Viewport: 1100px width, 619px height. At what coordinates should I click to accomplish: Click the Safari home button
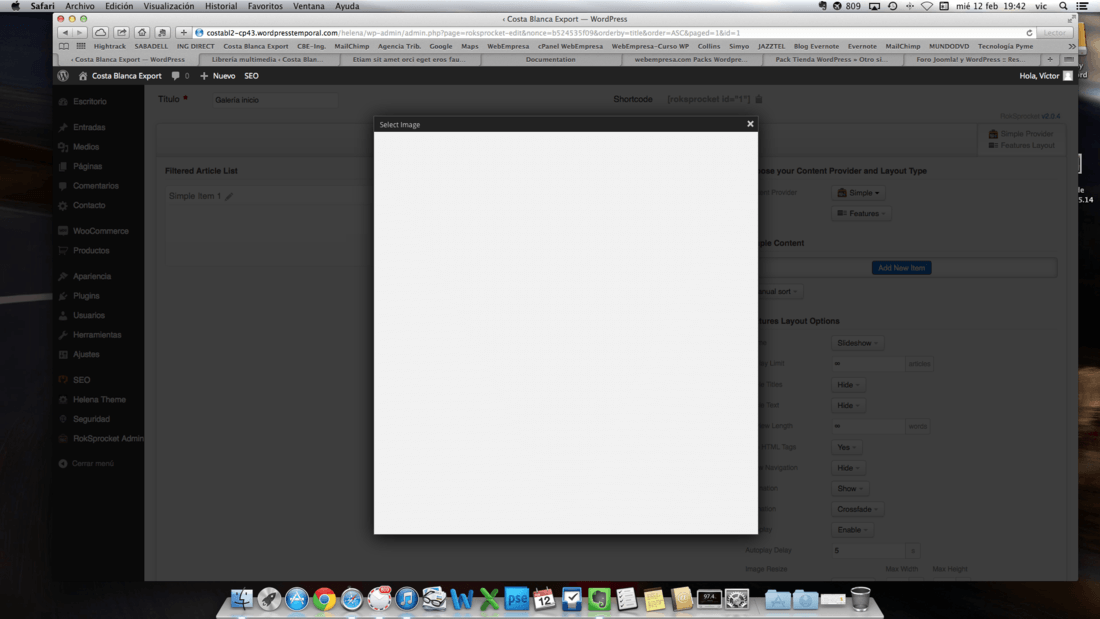click(x=142, y=32)
